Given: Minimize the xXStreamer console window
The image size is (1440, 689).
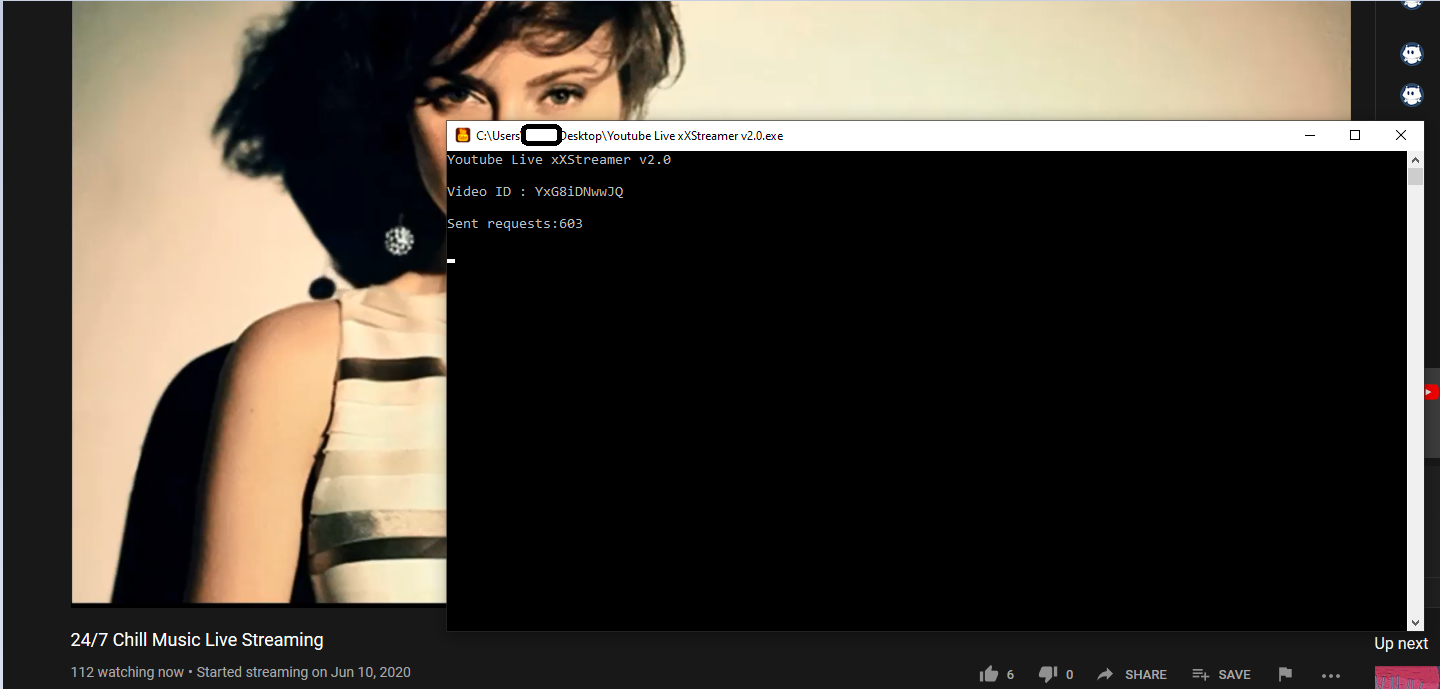Looking at the screenshot, I should pos(1309,135).
